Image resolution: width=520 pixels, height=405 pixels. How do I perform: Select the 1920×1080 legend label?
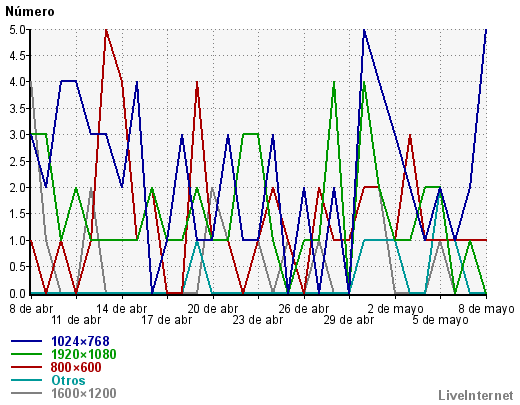click(84, 354)
